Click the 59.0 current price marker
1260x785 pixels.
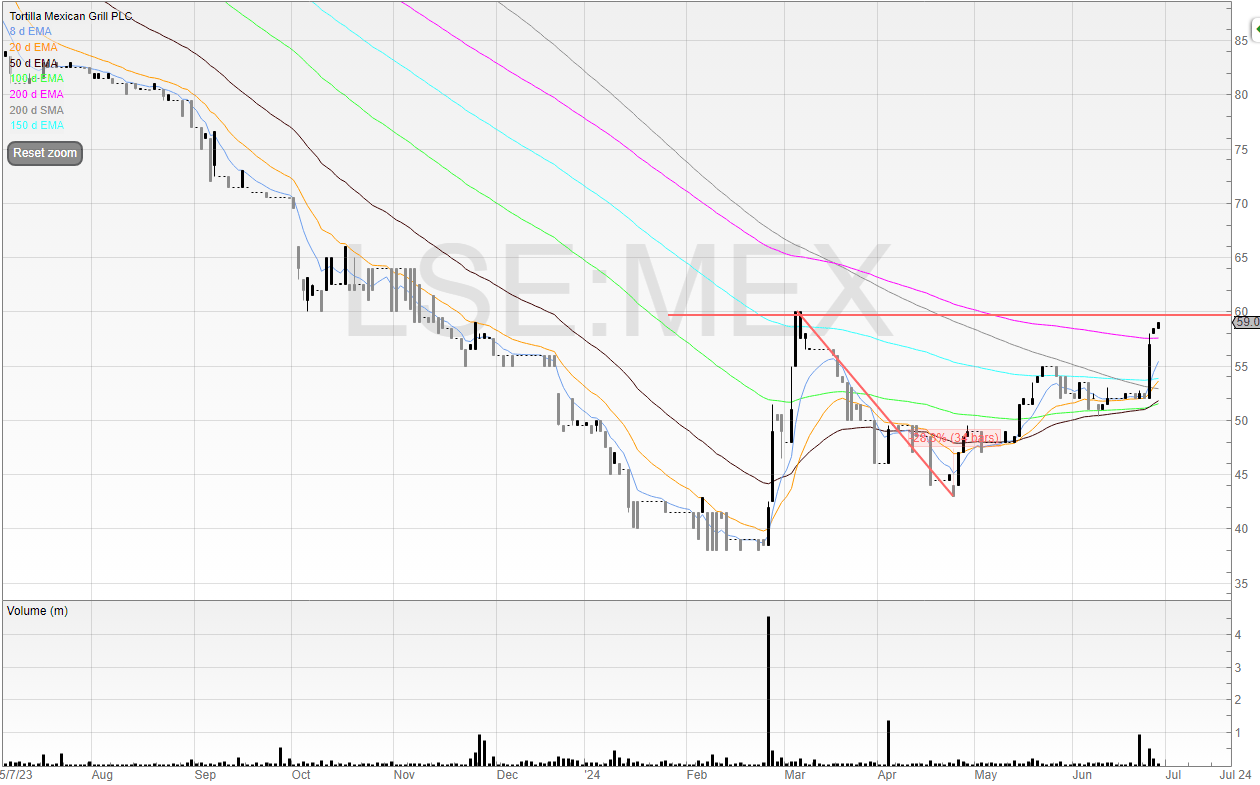[x=1245, y=322]
